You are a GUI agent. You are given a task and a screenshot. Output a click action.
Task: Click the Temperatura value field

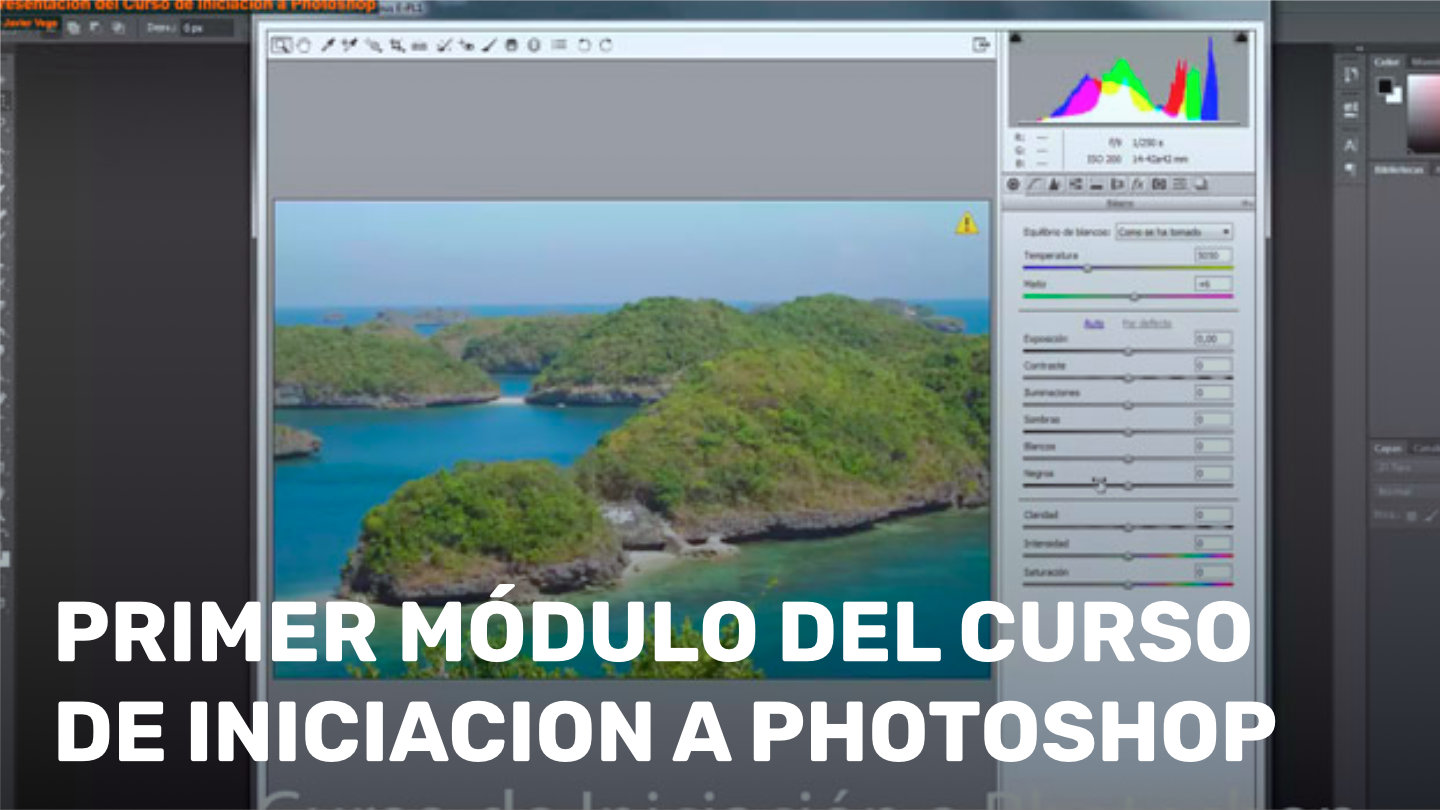pyautogui.click(x=1213, y=256)
